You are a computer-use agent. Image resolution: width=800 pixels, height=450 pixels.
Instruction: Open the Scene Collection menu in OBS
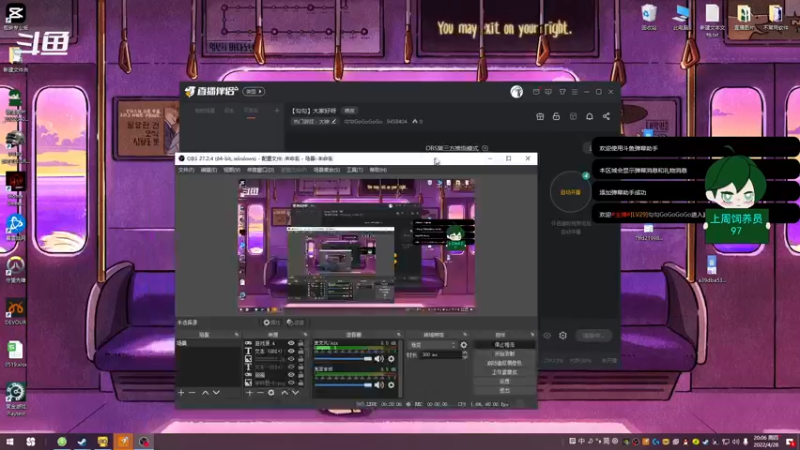pyautogui.click(x=327, y=170)
